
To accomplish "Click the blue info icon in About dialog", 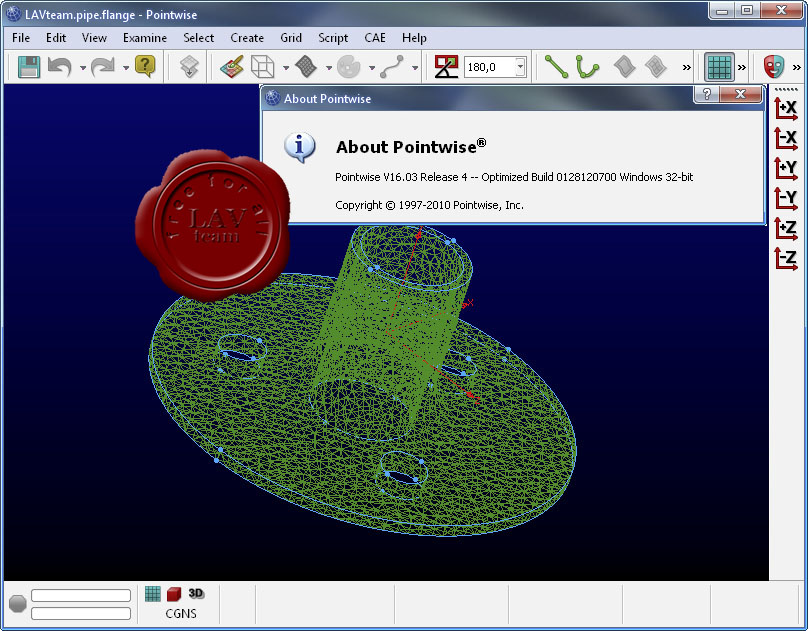I will coord(299,147).
